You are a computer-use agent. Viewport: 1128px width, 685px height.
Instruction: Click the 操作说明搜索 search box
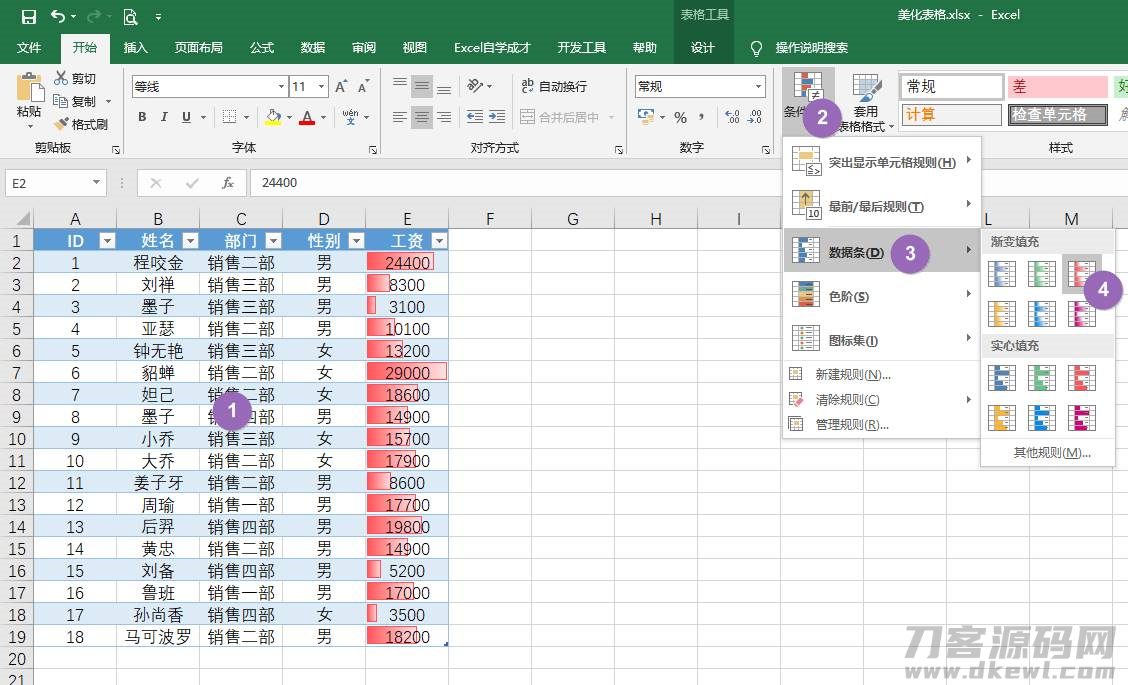coord(811,47)
